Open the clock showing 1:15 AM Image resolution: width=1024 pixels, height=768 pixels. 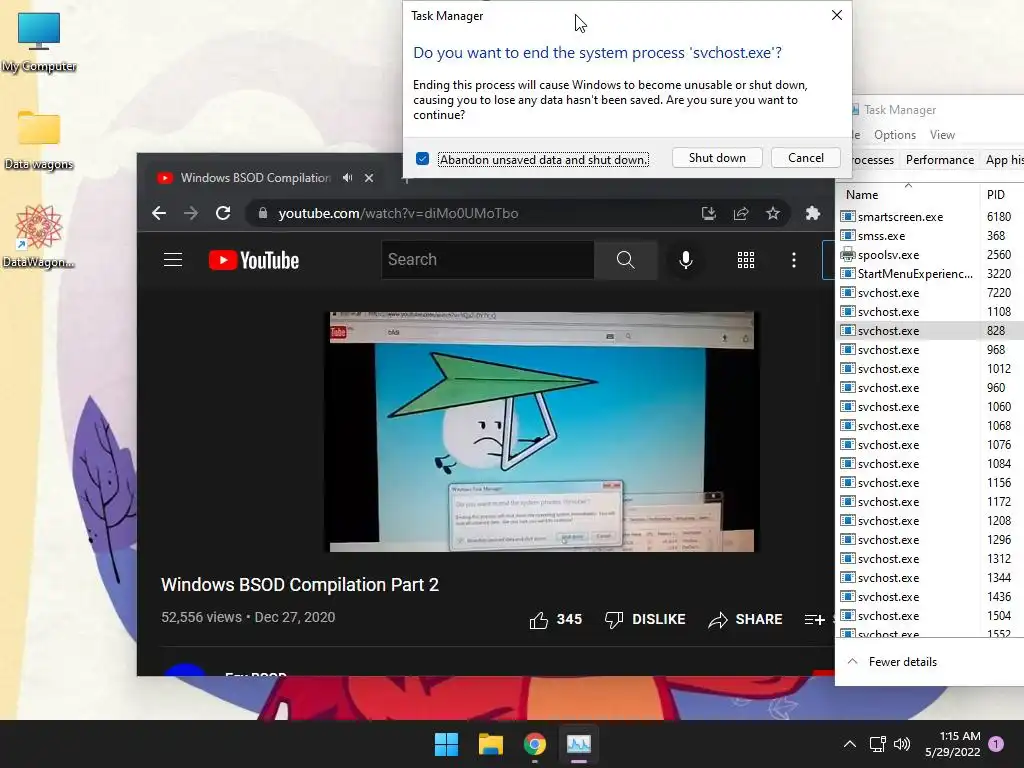coord(953,744)
